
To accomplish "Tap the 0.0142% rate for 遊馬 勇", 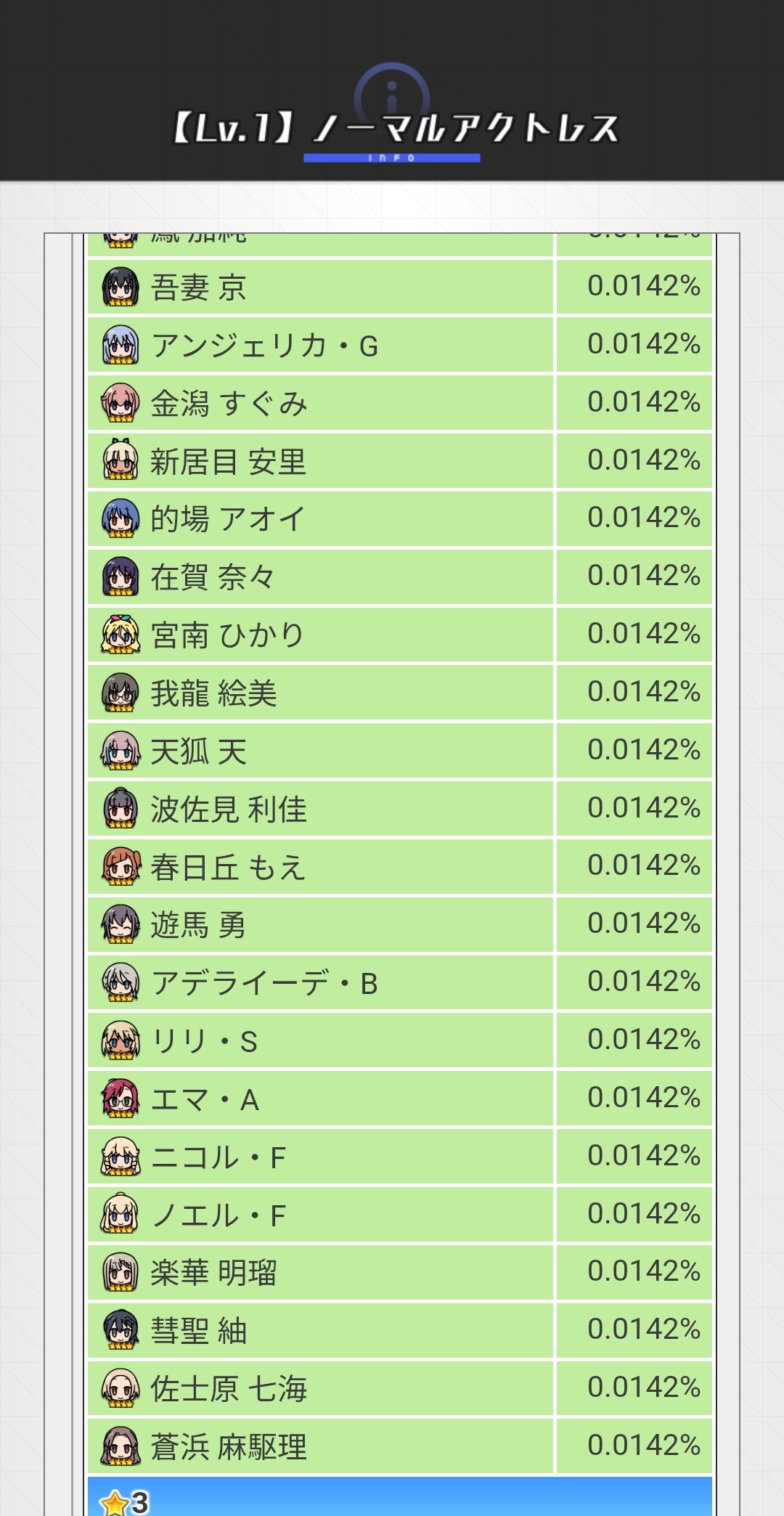I will (643, 924).
